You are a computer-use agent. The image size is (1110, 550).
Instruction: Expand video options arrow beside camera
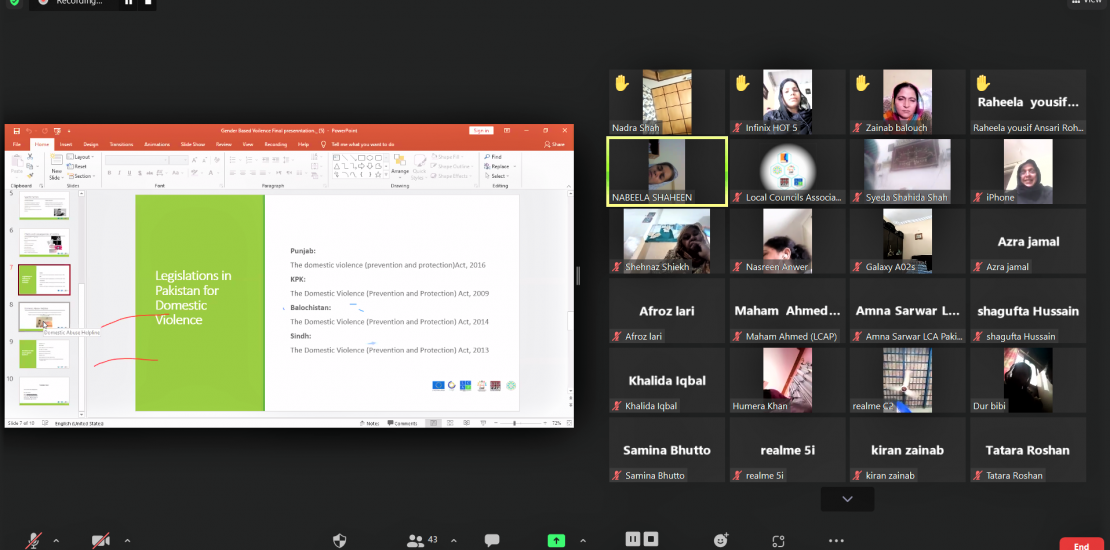pyautogui.click(x=127, y=541)
